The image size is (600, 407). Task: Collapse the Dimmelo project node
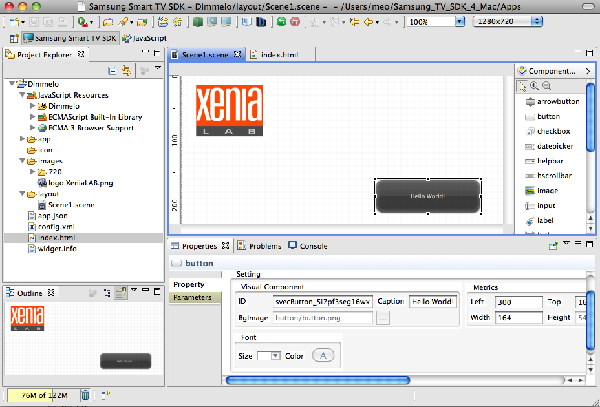12,84
